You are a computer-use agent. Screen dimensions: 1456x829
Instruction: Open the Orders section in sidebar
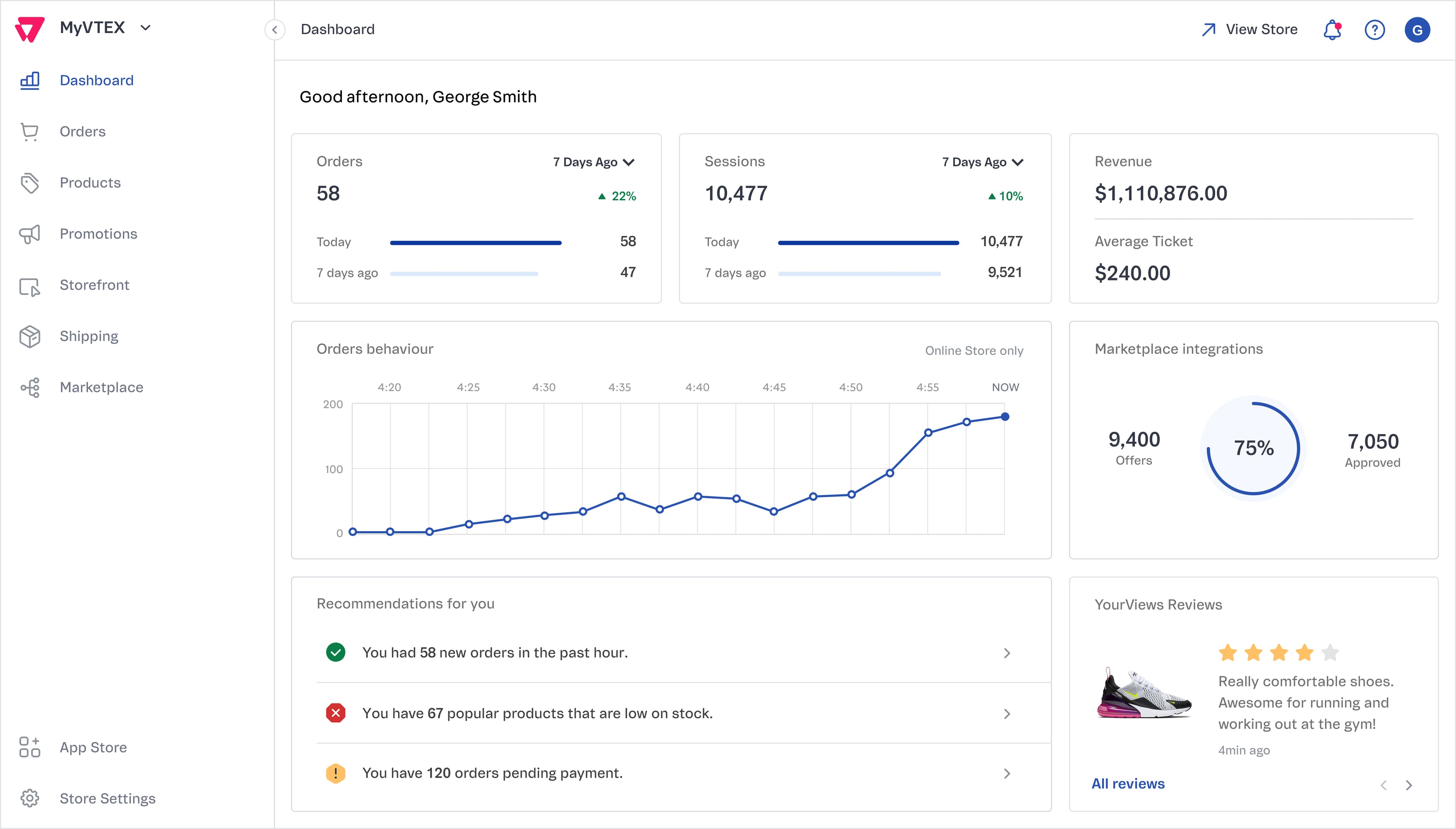[x=83, y=132]
